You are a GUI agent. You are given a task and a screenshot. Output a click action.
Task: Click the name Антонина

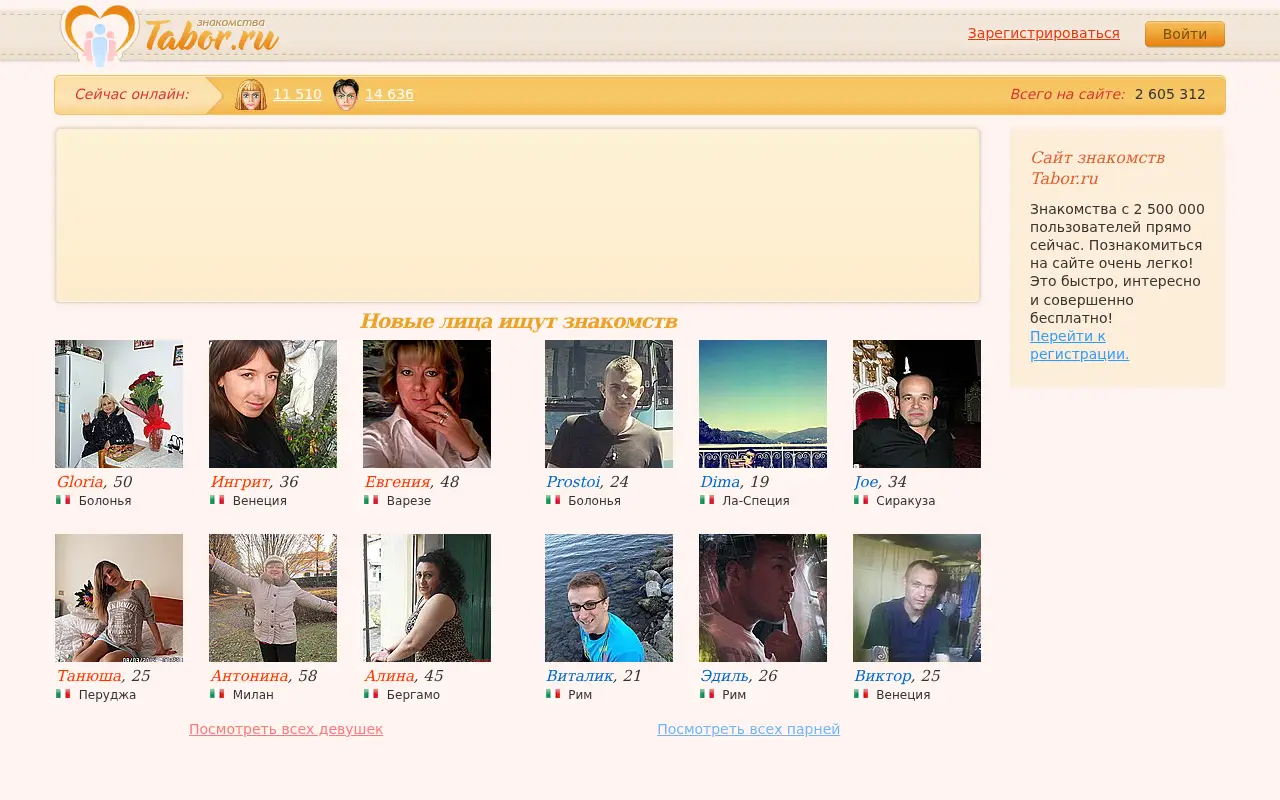point(249,676)
